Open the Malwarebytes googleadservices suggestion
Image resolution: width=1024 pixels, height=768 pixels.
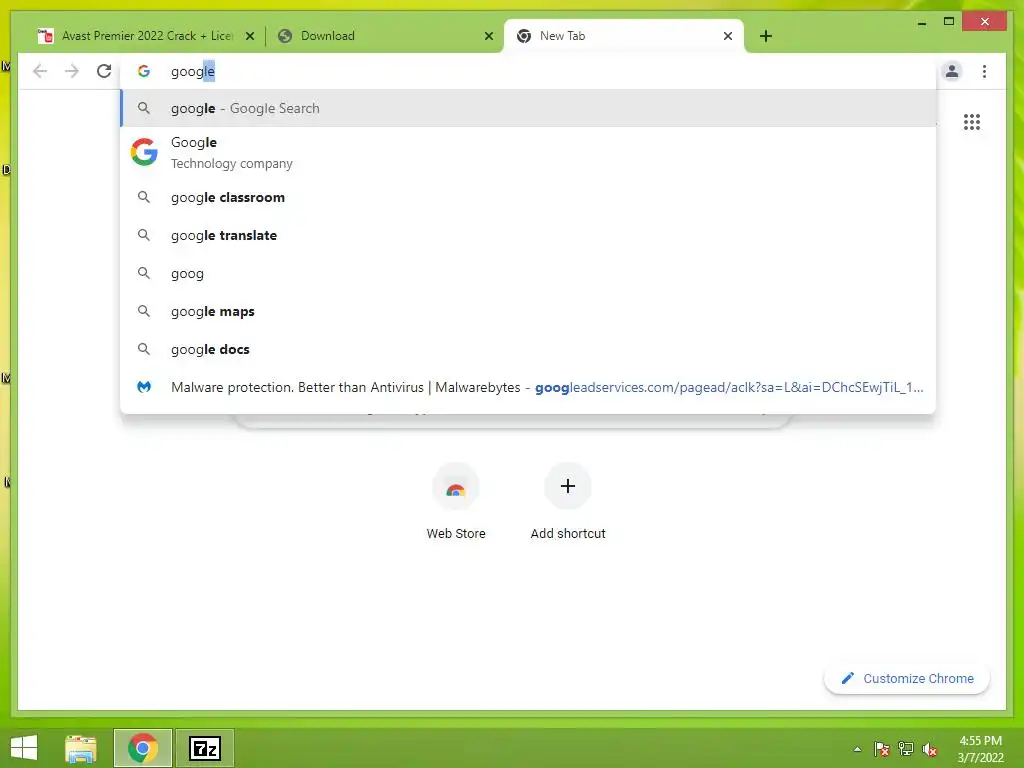click(528, 387)
